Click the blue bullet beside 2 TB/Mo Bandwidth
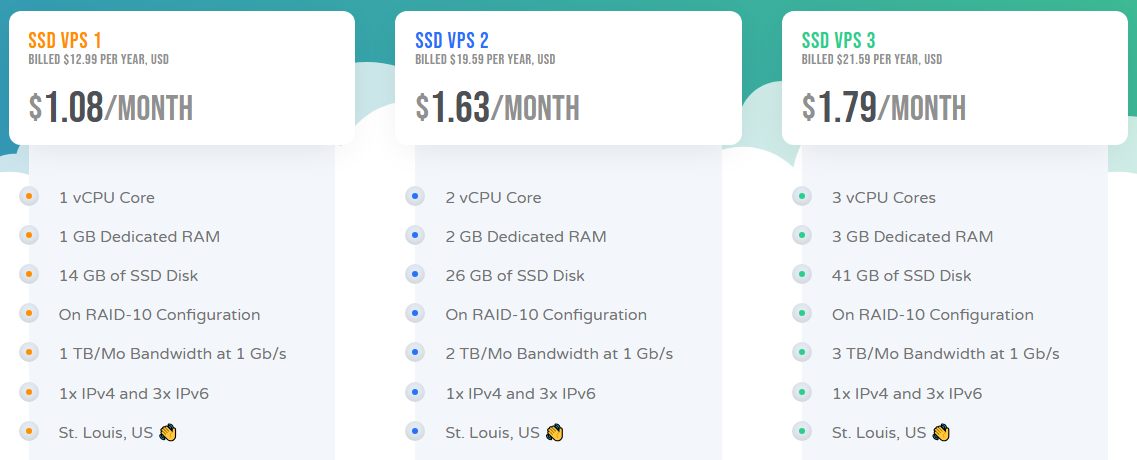Screen dimensions: 1137x460 (416, 353)
